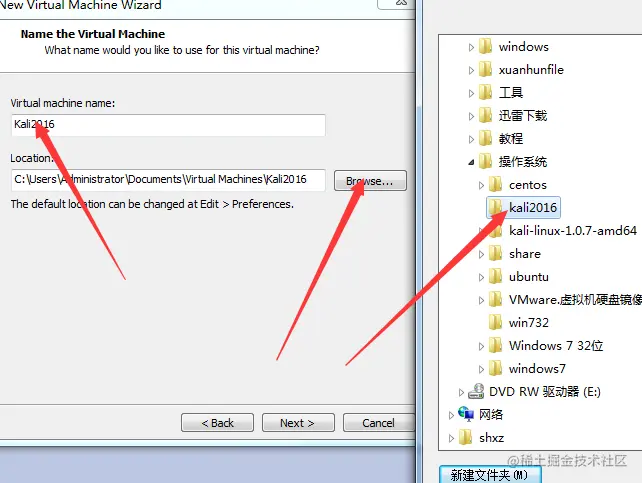This screenshot has width=642, height=483.
Task: Select the shxz folder icon
Action: (x=466, y=438)
